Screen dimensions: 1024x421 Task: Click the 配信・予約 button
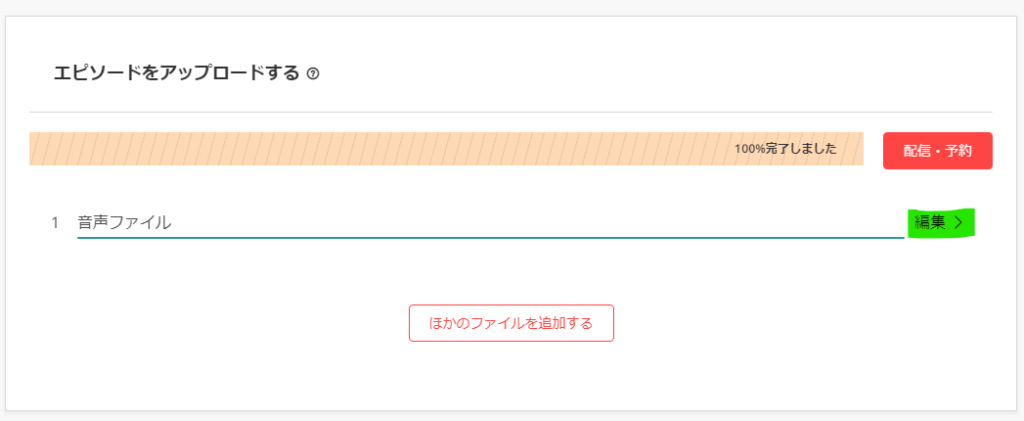937,151
